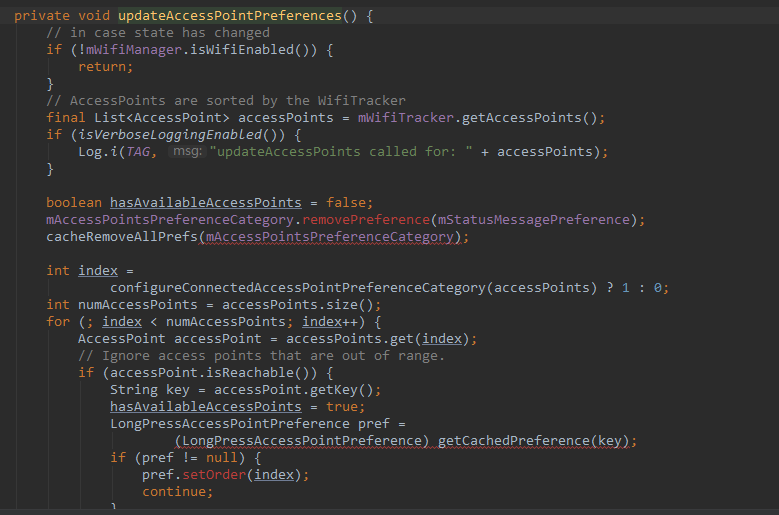779x515 pixels.
Task: Click accessPoint.getKey() call
Action: click(x=294, y=389)
